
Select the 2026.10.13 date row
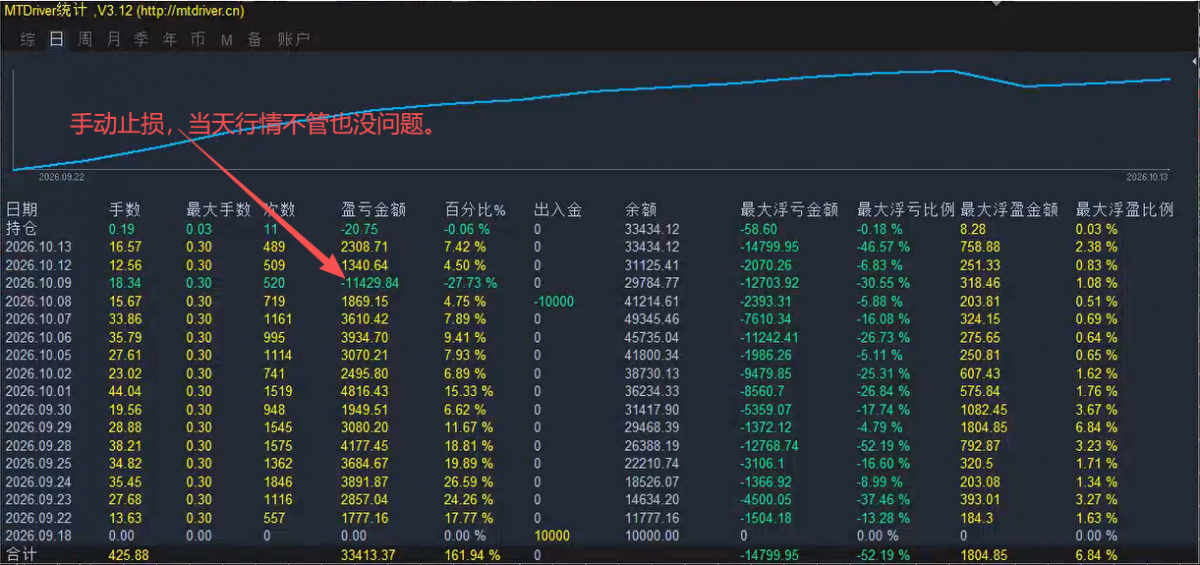point(39,246)
